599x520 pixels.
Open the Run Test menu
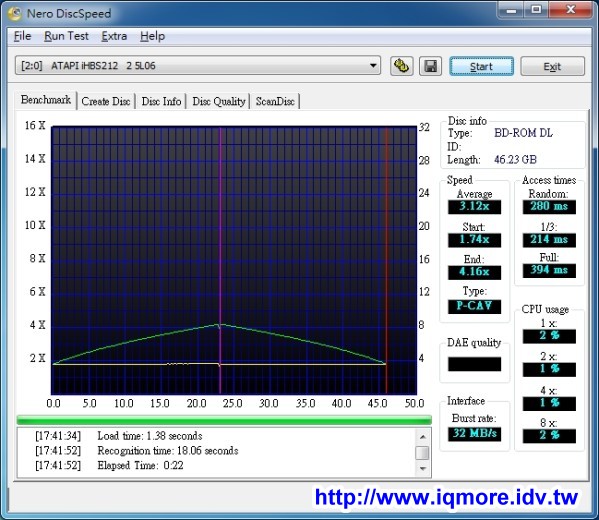(66, 36)
